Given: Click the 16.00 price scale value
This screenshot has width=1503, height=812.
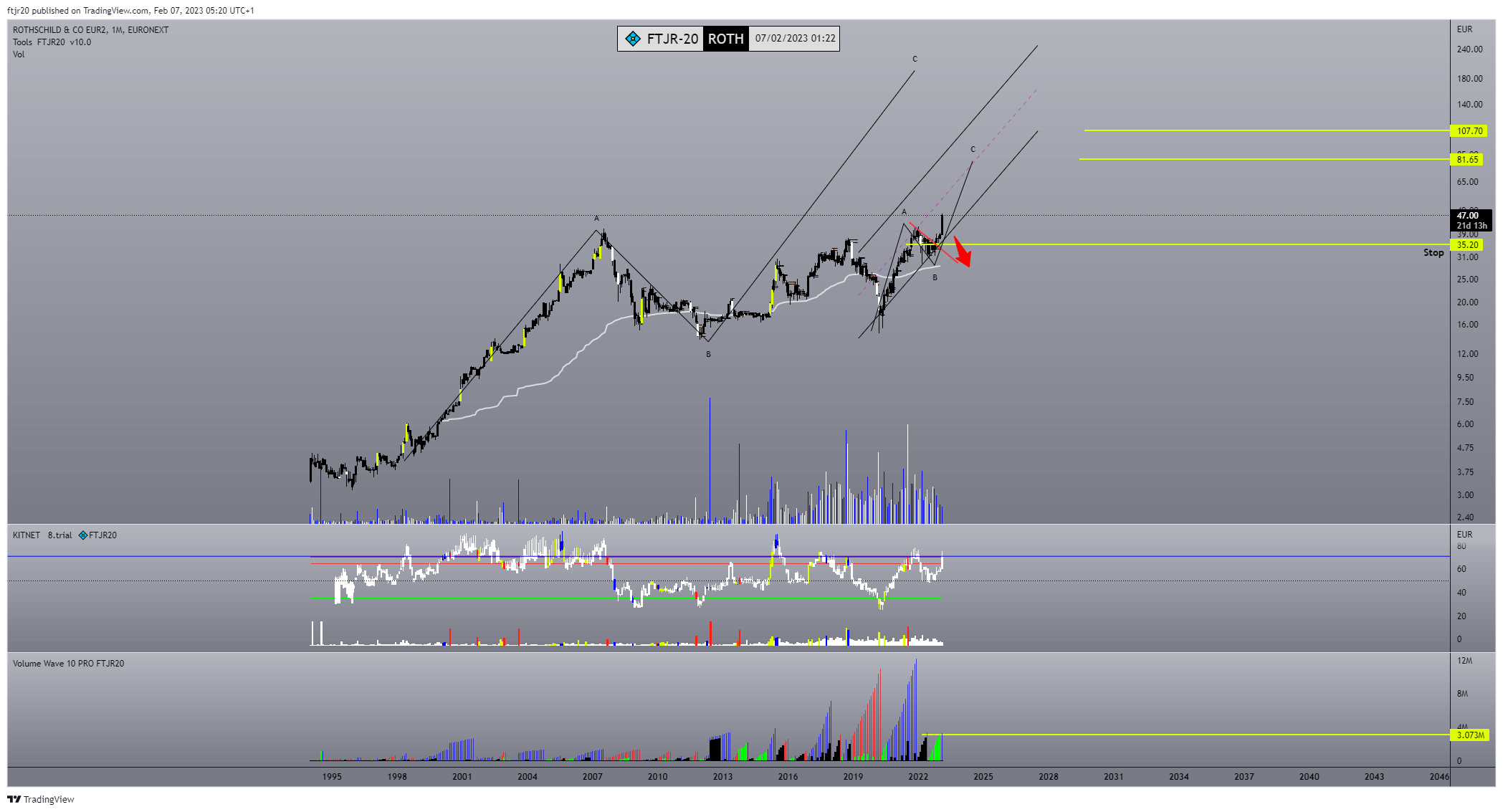Looking at the screenshot, I should coord(1467,325).
